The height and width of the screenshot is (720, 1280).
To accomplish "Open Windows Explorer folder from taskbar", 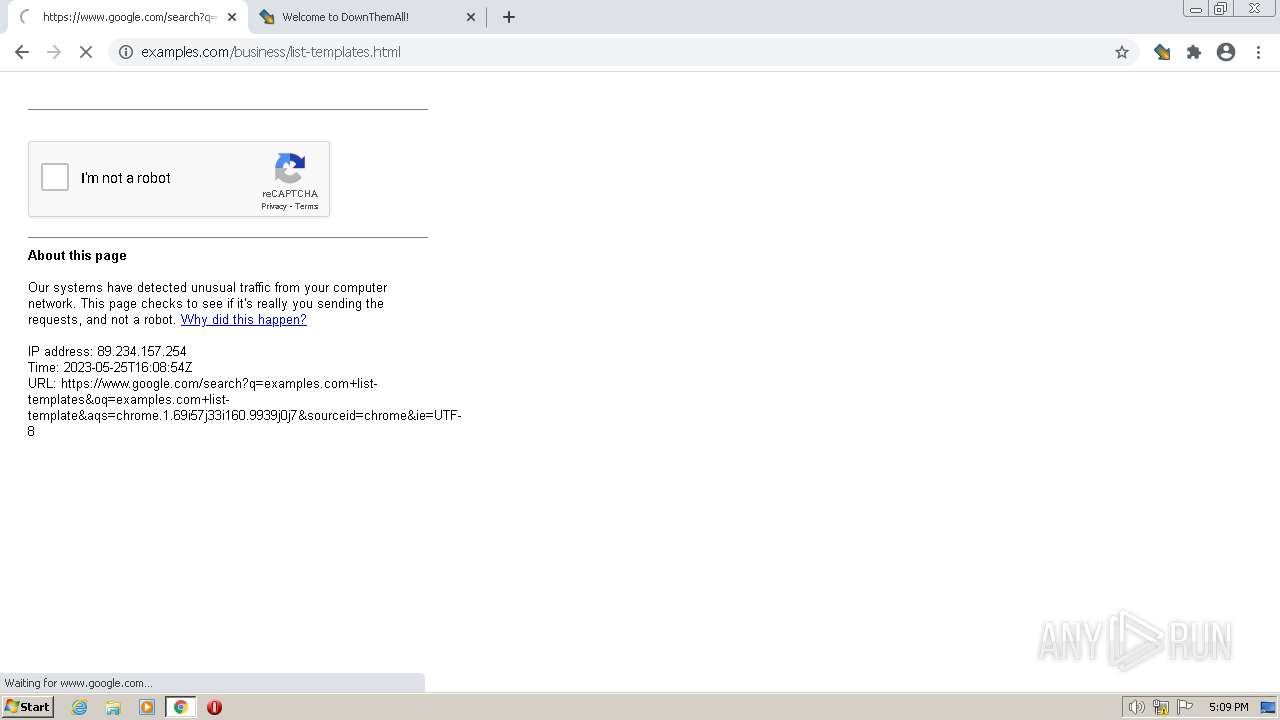I will [x=113, y=707].
